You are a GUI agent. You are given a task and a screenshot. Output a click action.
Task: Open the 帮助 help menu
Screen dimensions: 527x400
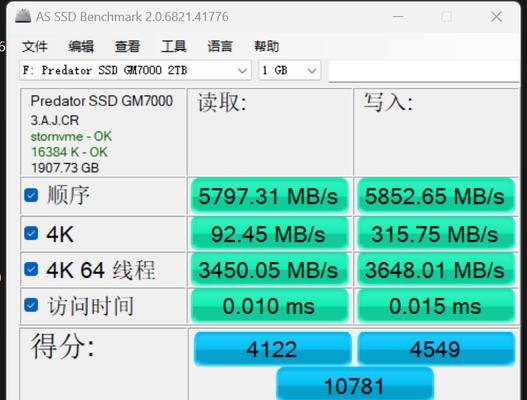pyautogui.click(x=266, y=46)
